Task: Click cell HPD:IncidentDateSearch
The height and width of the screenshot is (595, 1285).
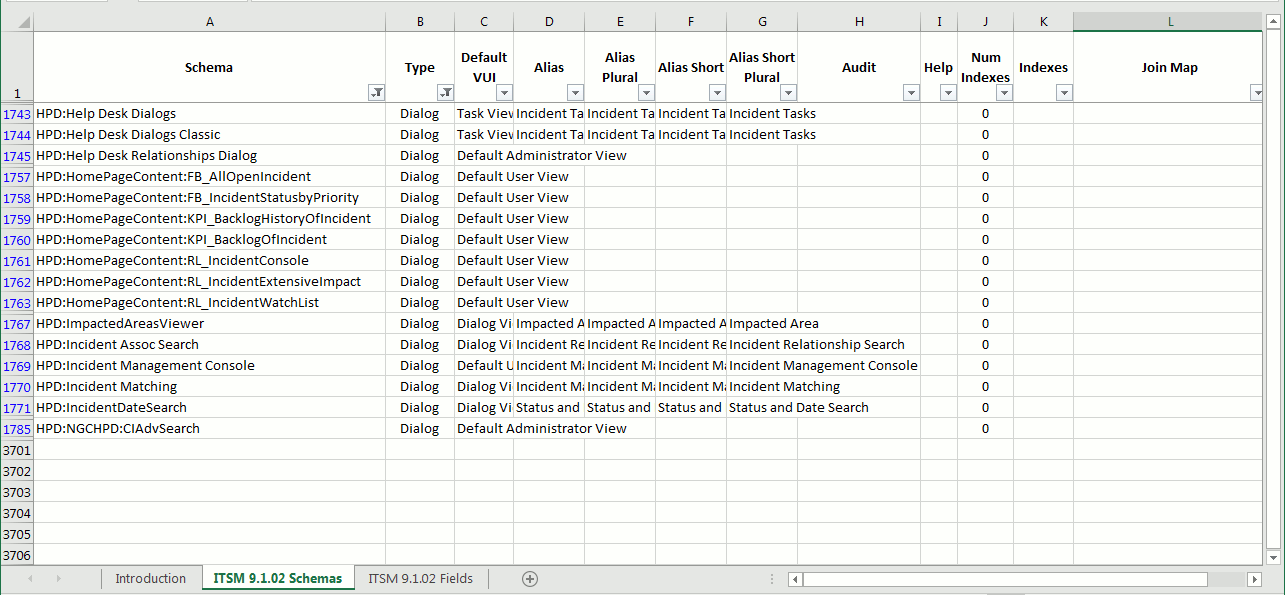Action: click(x=209, y=408)
